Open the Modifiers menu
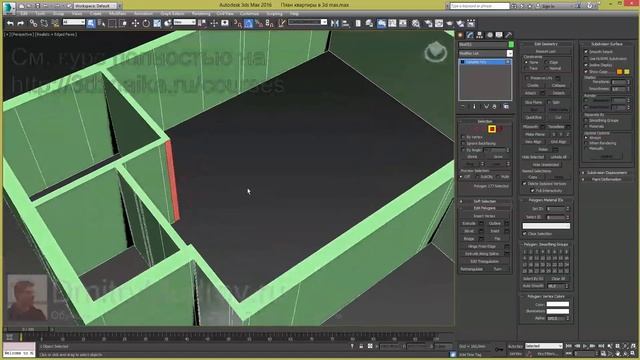640x360 pixels. [117, 14]
